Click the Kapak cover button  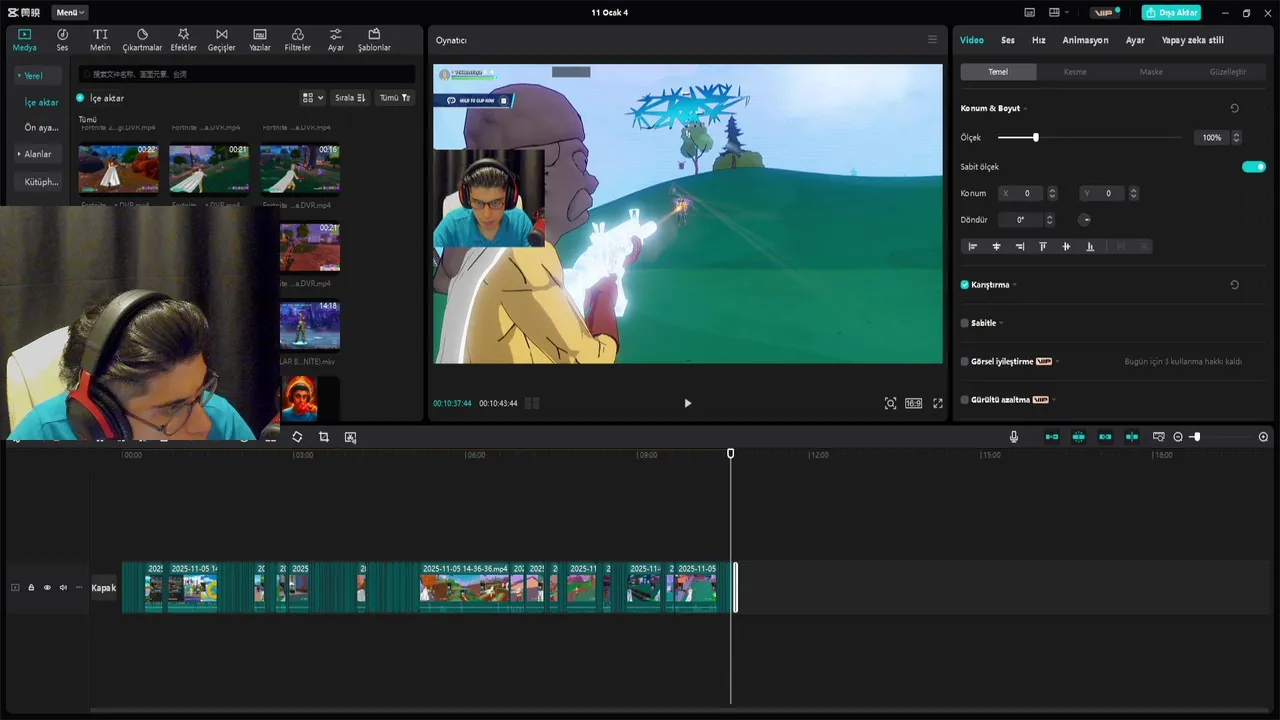point(104,588)
